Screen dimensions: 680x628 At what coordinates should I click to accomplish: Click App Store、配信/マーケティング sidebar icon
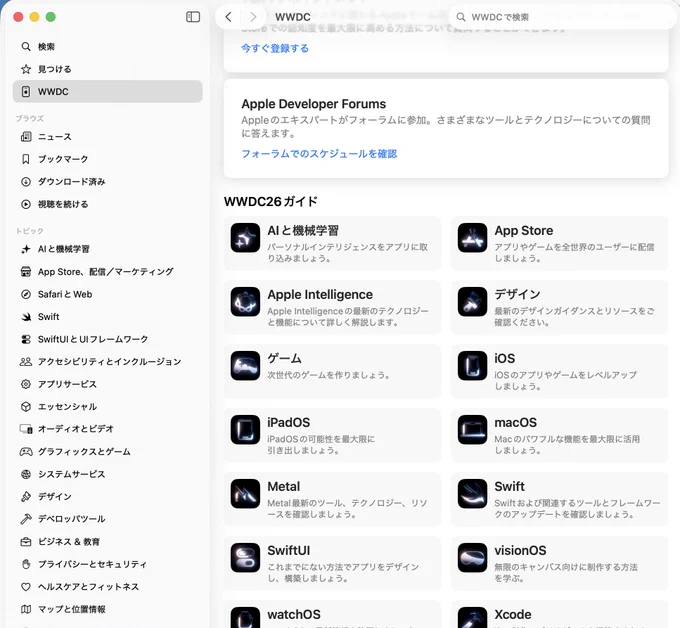tap(26, 271)
